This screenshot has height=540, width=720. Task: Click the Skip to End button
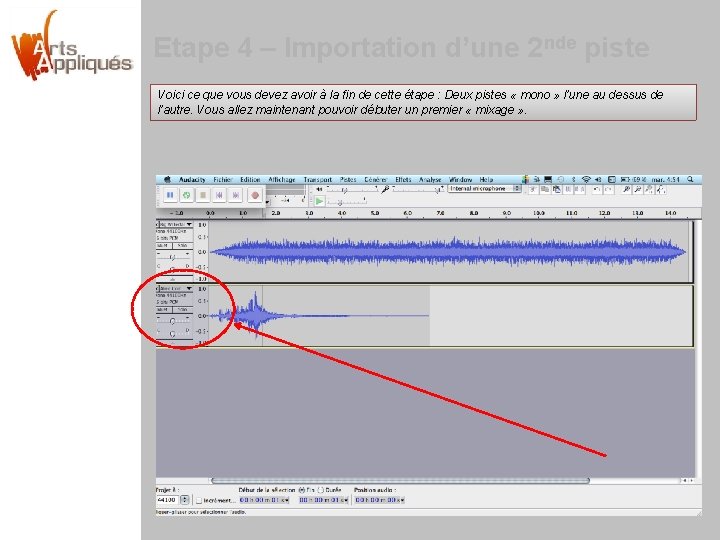point(236,195)
